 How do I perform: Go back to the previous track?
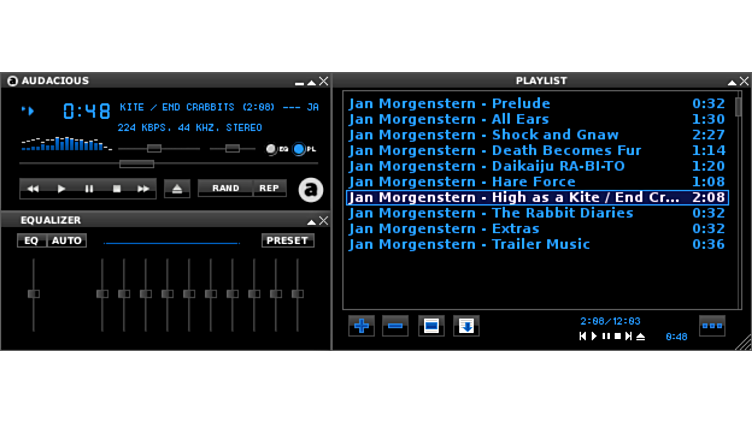click(33, 188)
